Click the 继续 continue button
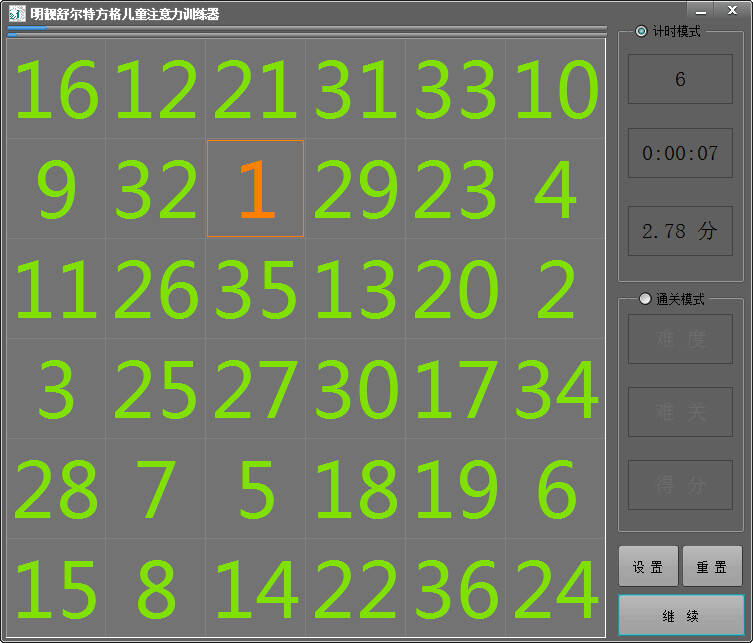 [x=680, y=615]
